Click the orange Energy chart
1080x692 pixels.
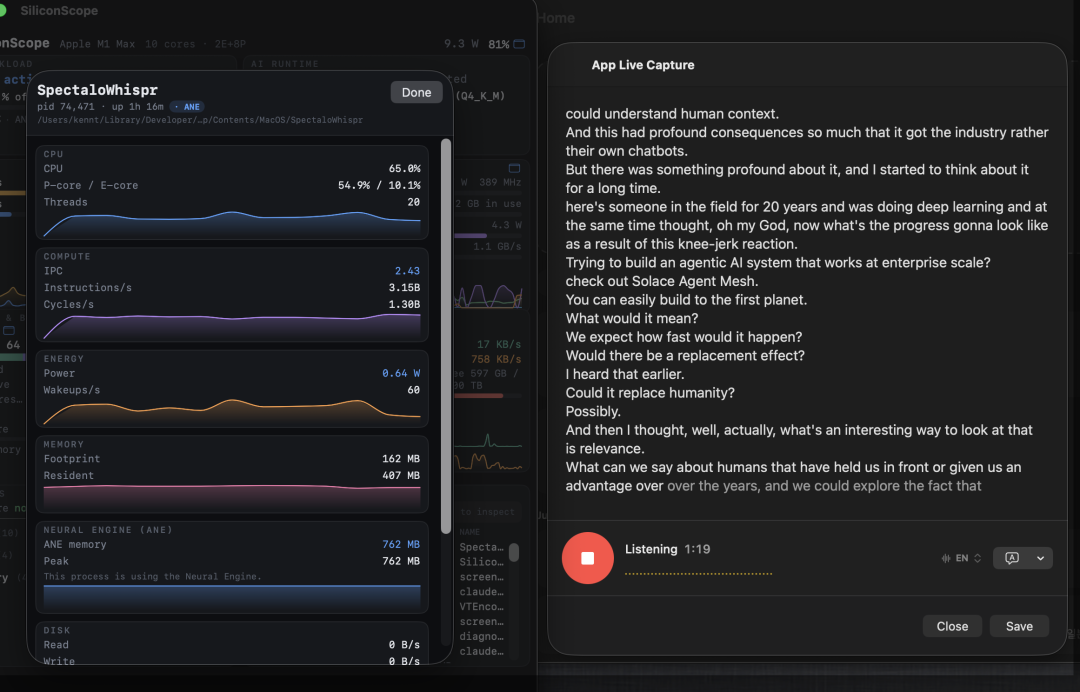tap(232, 412)
